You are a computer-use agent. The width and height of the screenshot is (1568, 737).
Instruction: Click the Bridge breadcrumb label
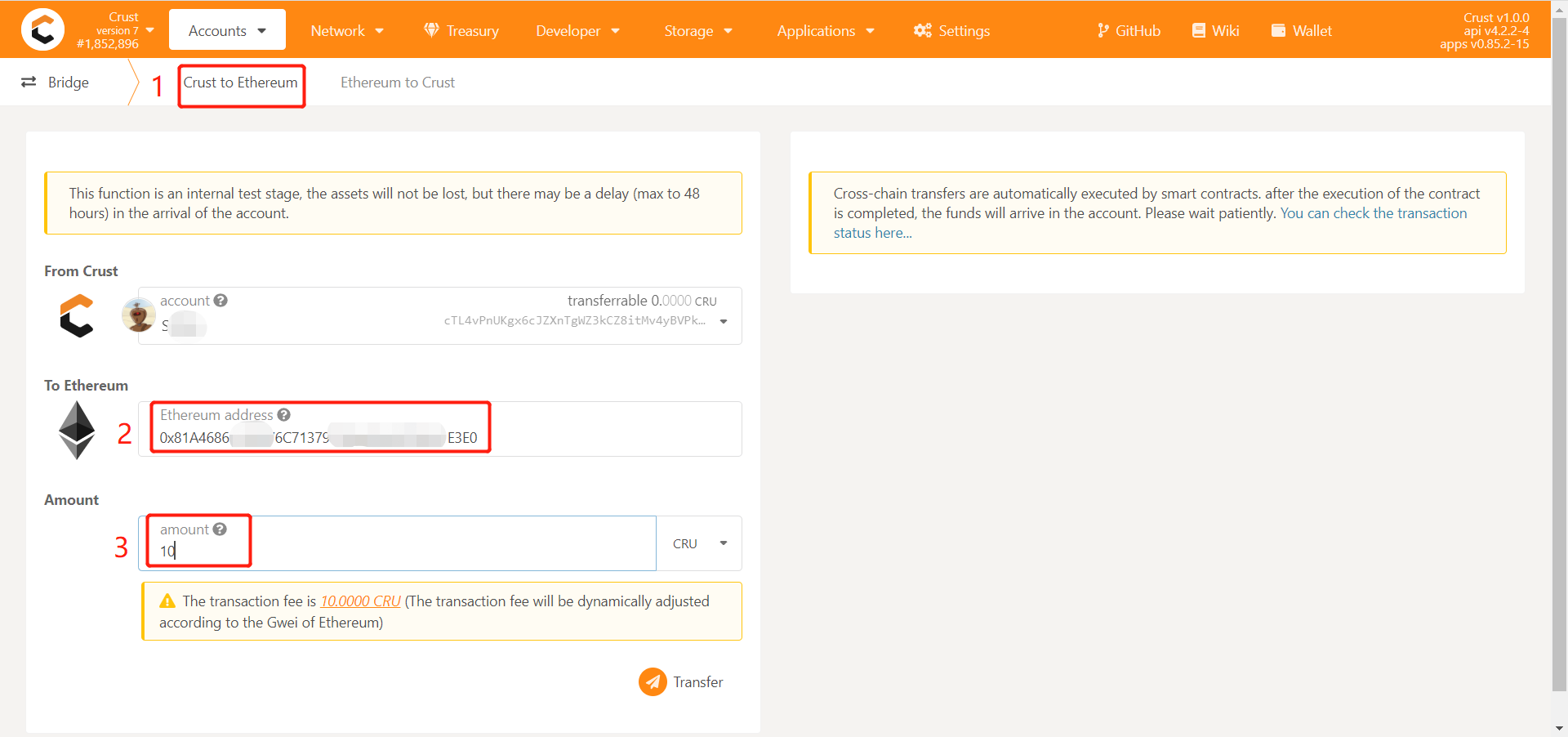(69, 83)
